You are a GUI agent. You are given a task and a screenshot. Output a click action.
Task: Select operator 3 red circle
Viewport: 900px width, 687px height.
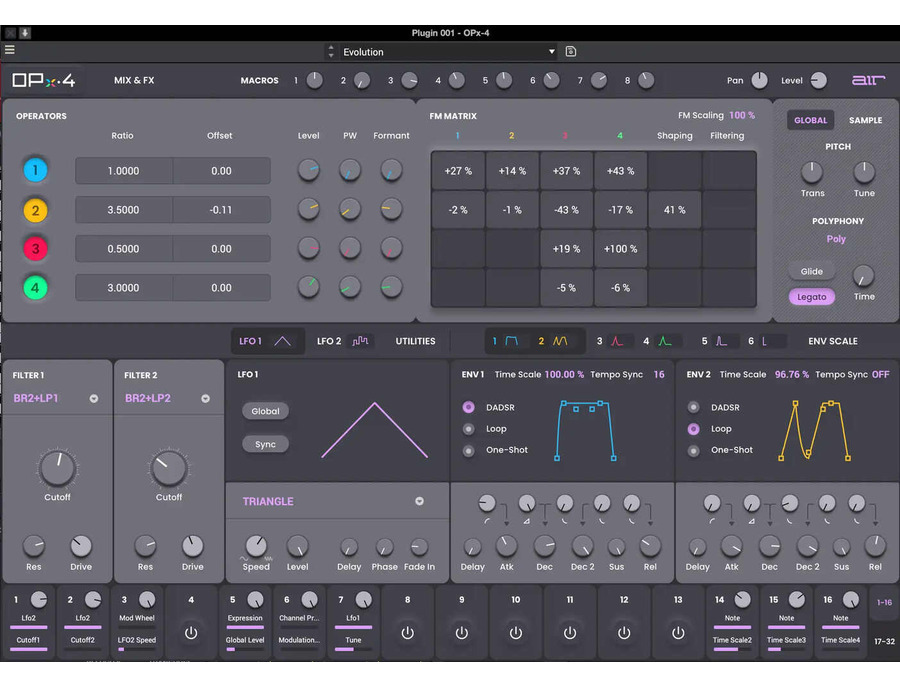(x=35, y=249)
